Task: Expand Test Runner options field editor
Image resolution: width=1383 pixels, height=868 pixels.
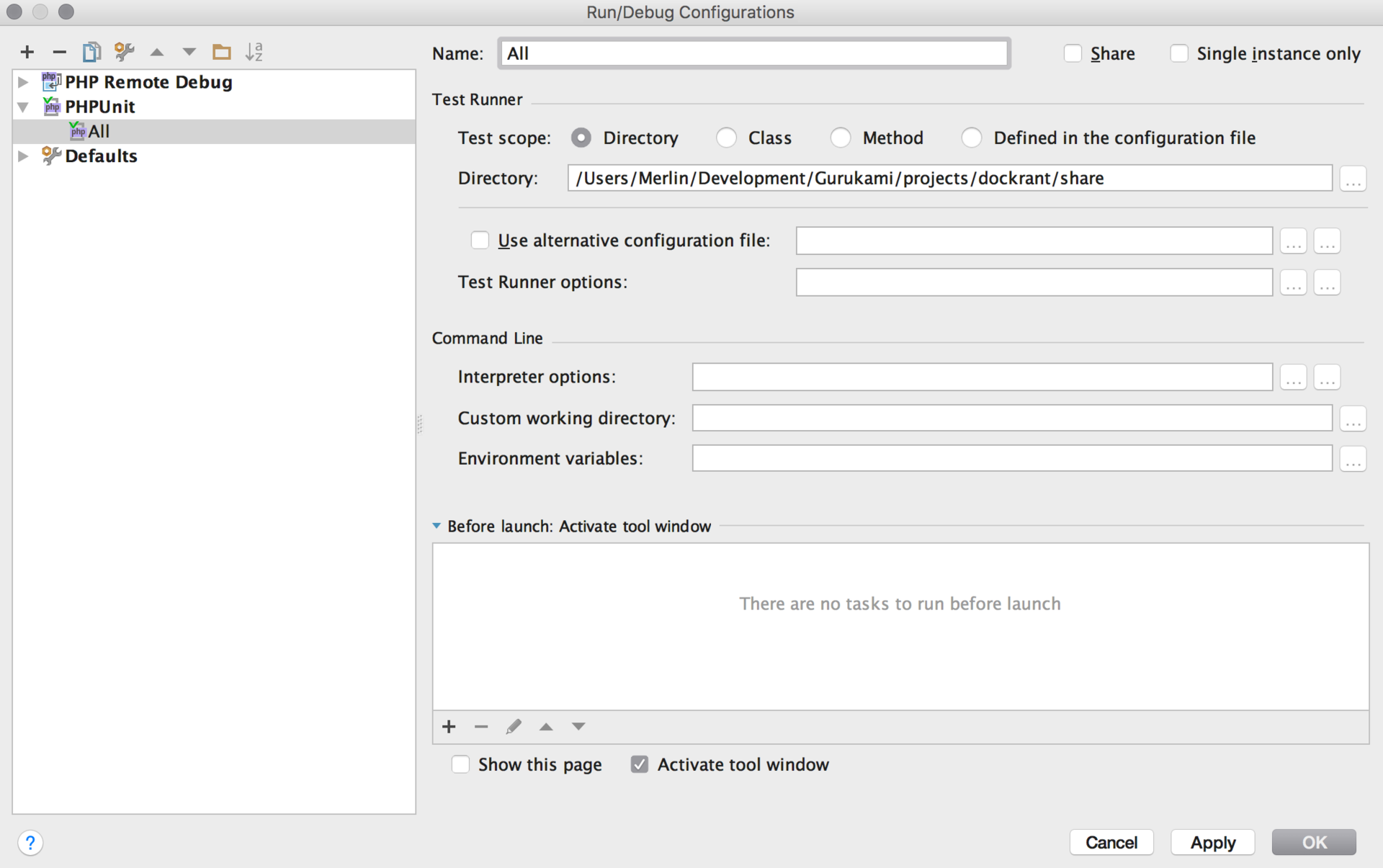Action: (1294, 282)
